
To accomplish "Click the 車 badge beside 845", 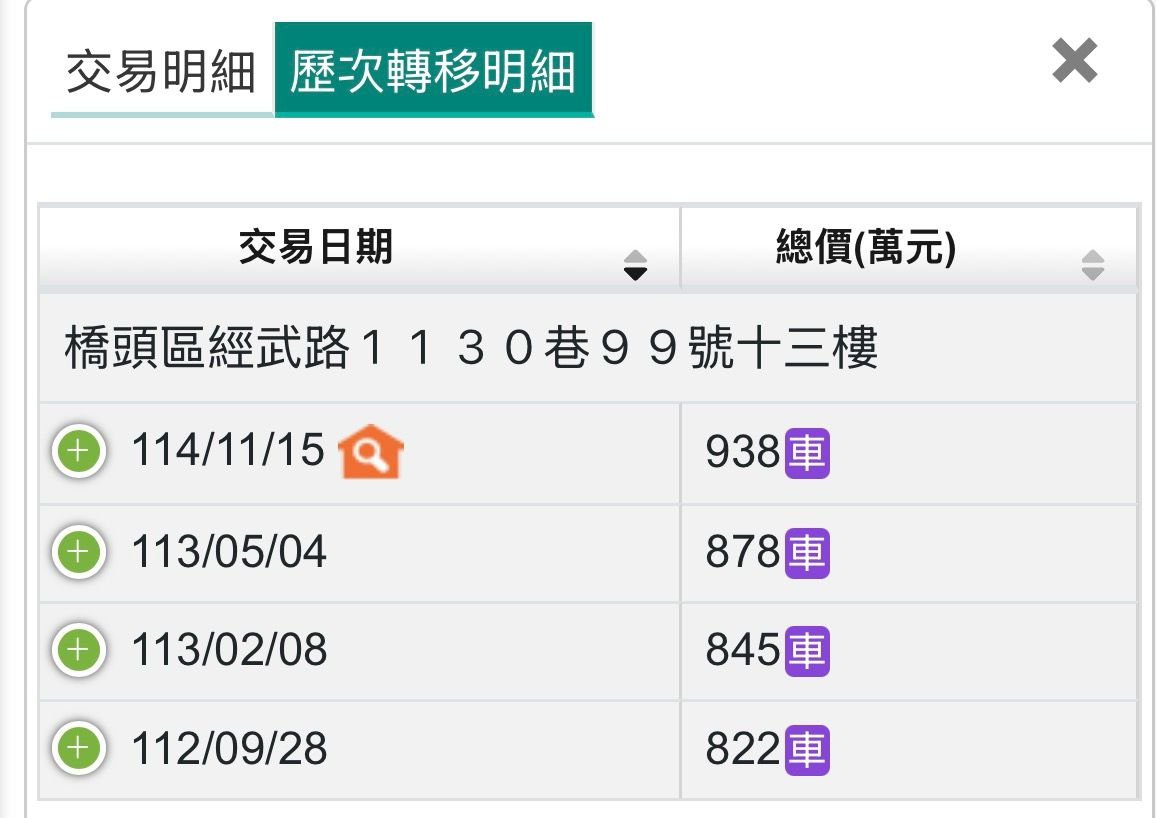I will point(807,651).
